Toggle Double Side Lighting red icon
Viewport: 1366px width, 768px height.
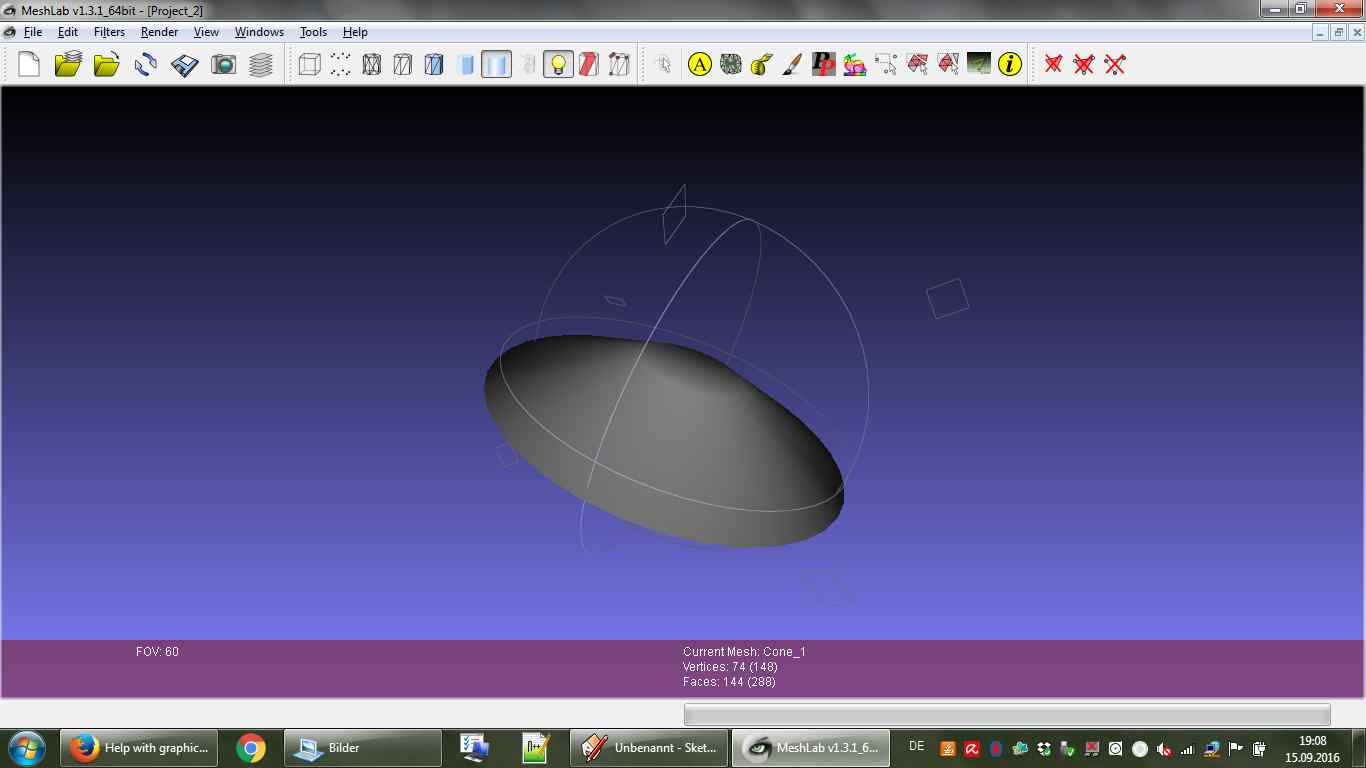[x=589, y=65]
